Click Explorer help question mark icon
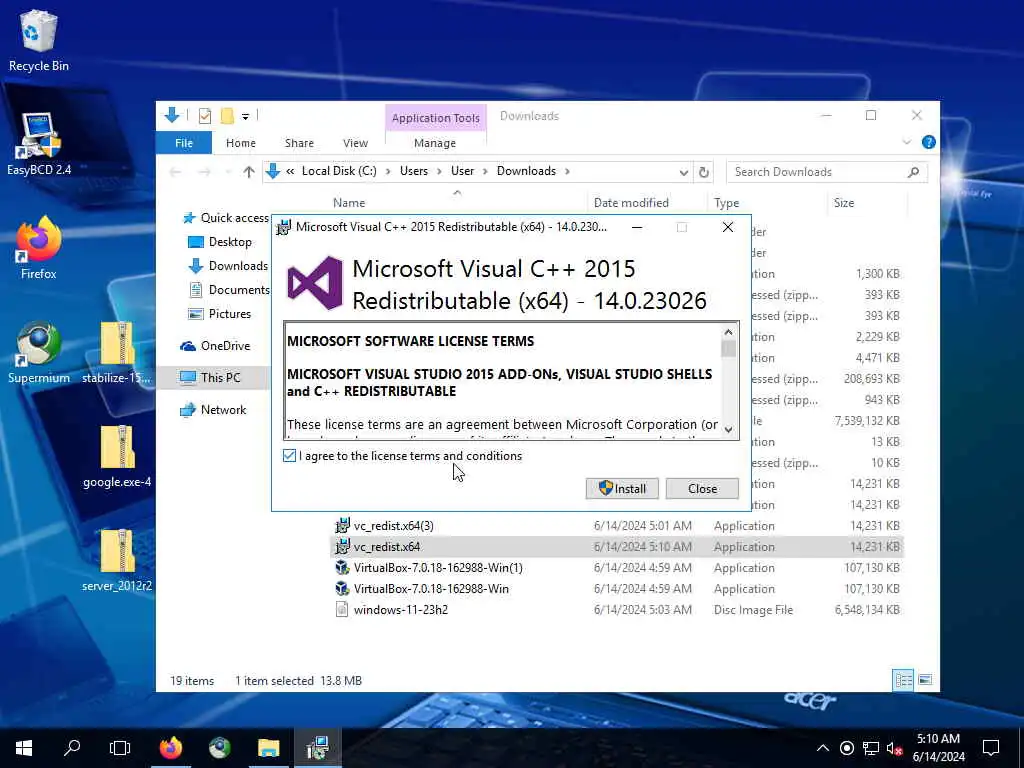 pyautogui.click(x=928, y=142)
